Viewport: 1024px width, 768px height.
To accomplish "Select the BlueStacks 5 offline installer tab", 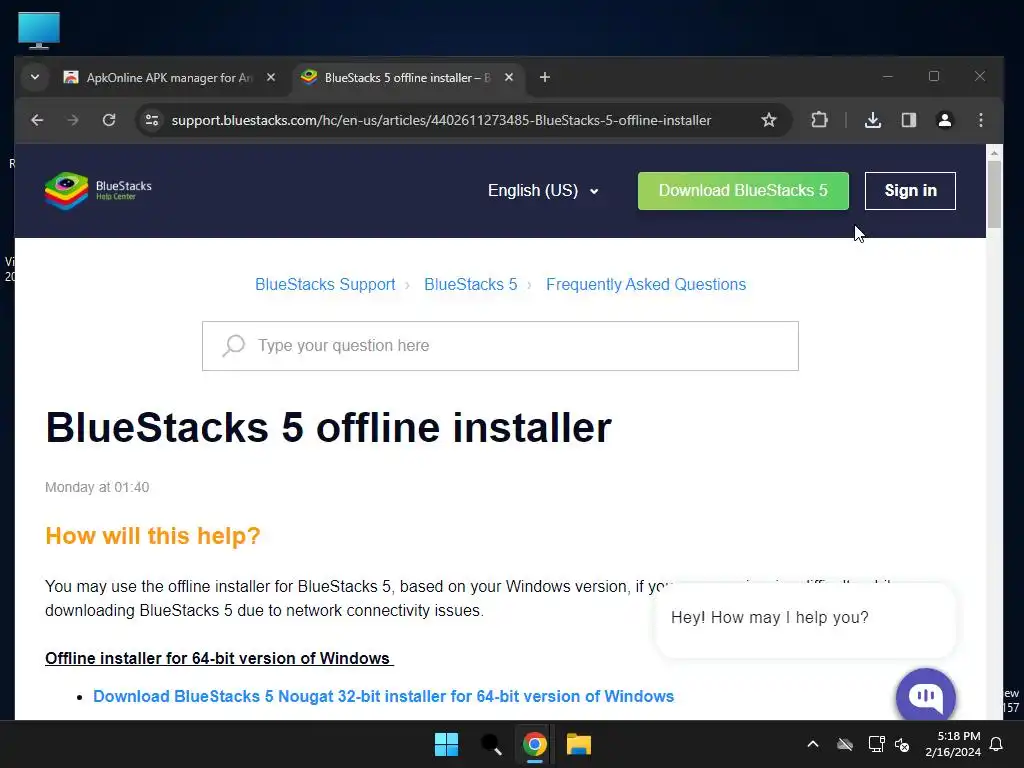I will click(408, 78).
